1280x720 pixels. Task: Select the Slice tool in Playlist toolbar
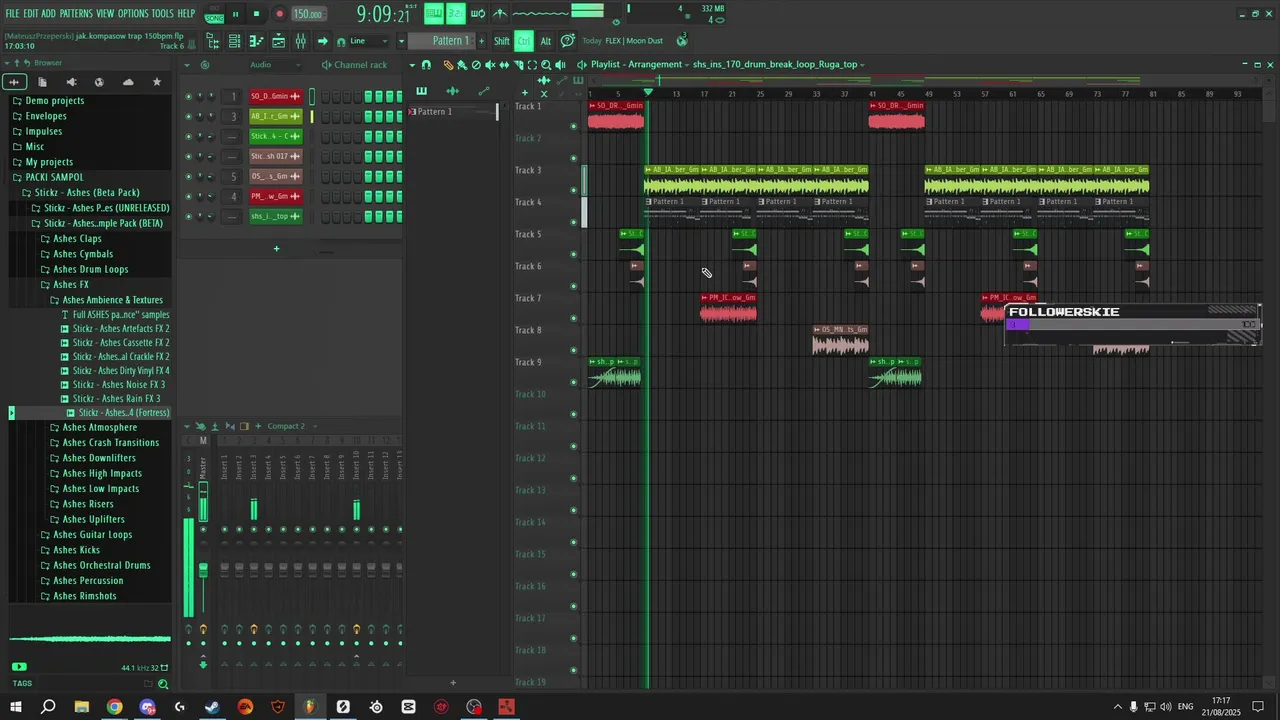pos(518,65)
